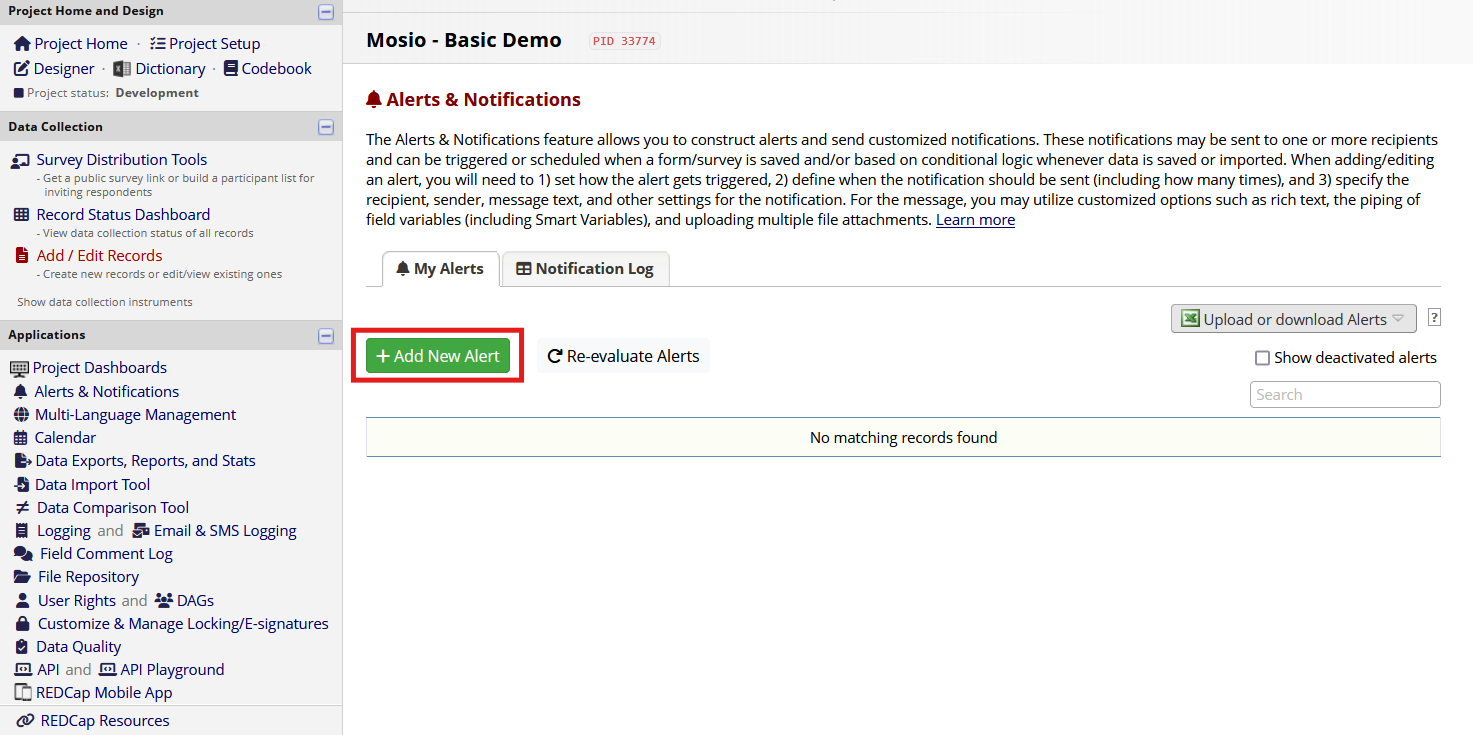Viewport: 1473px width, 735px height.
Task: Click the Dictionary spreadsheet icon
Action: [x=122, y=69]
